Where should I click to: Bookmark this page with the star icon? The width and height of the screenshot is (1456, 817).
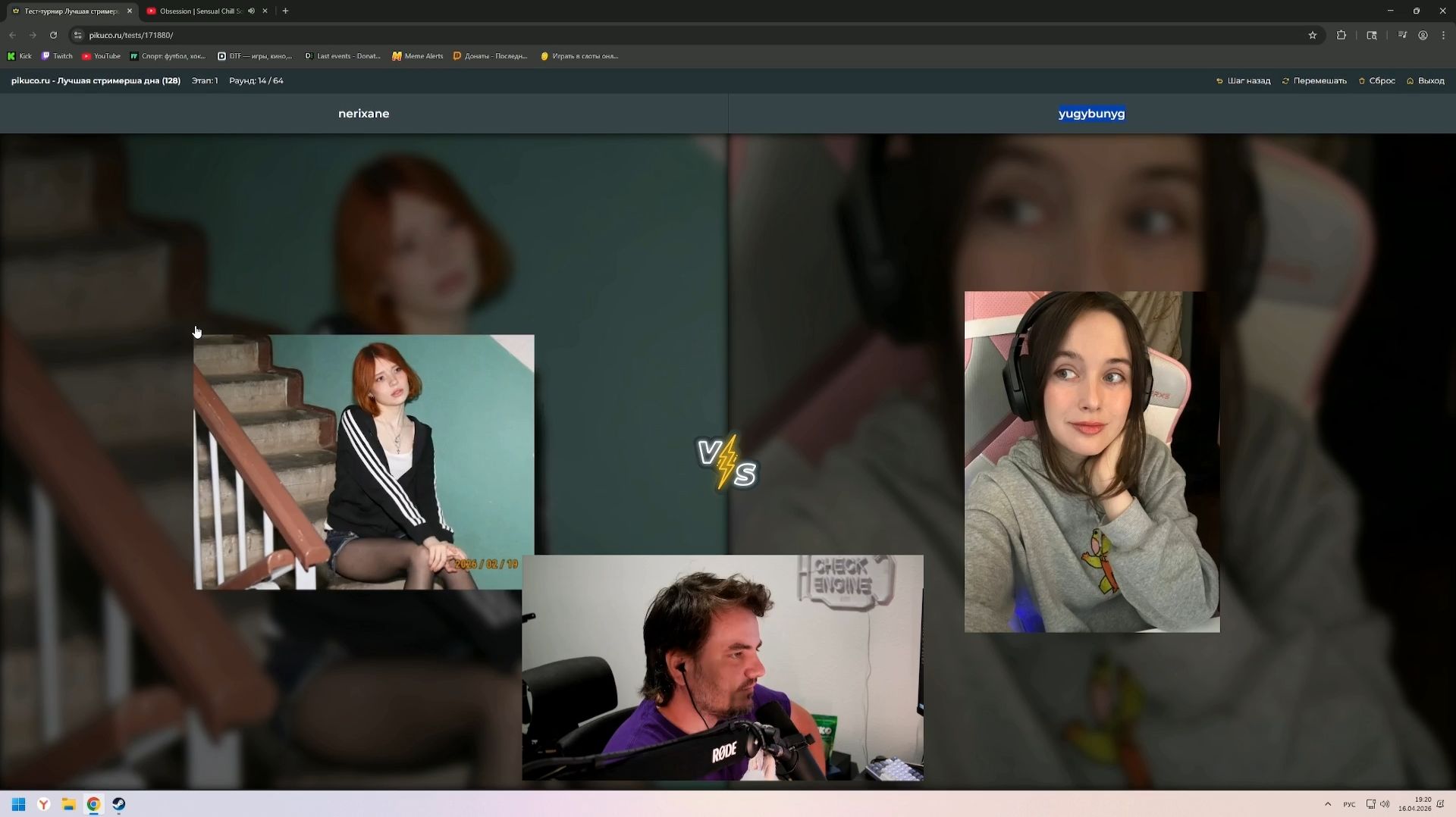coord(1313,35)
